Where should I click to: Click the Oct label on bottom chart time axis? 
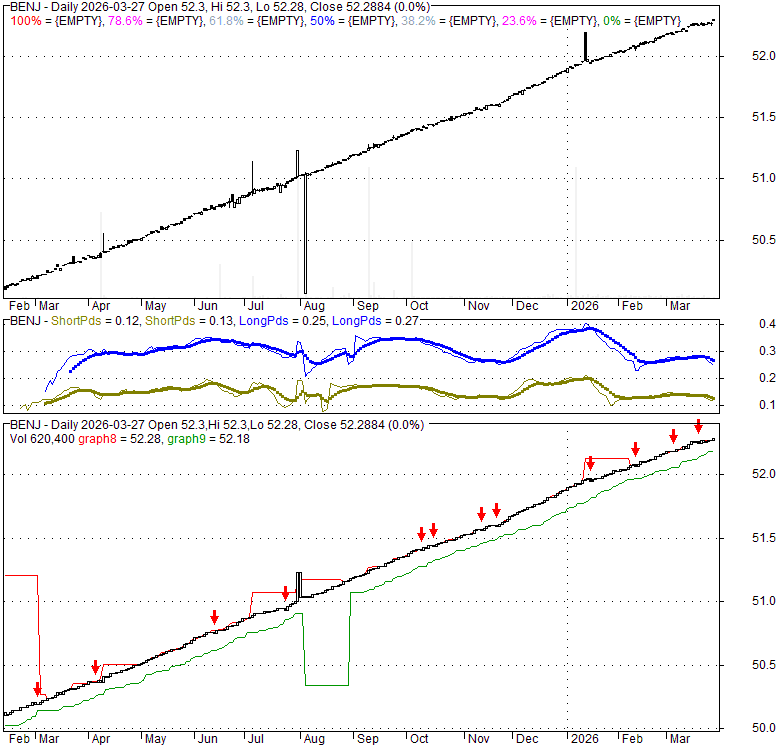(419, 739)
